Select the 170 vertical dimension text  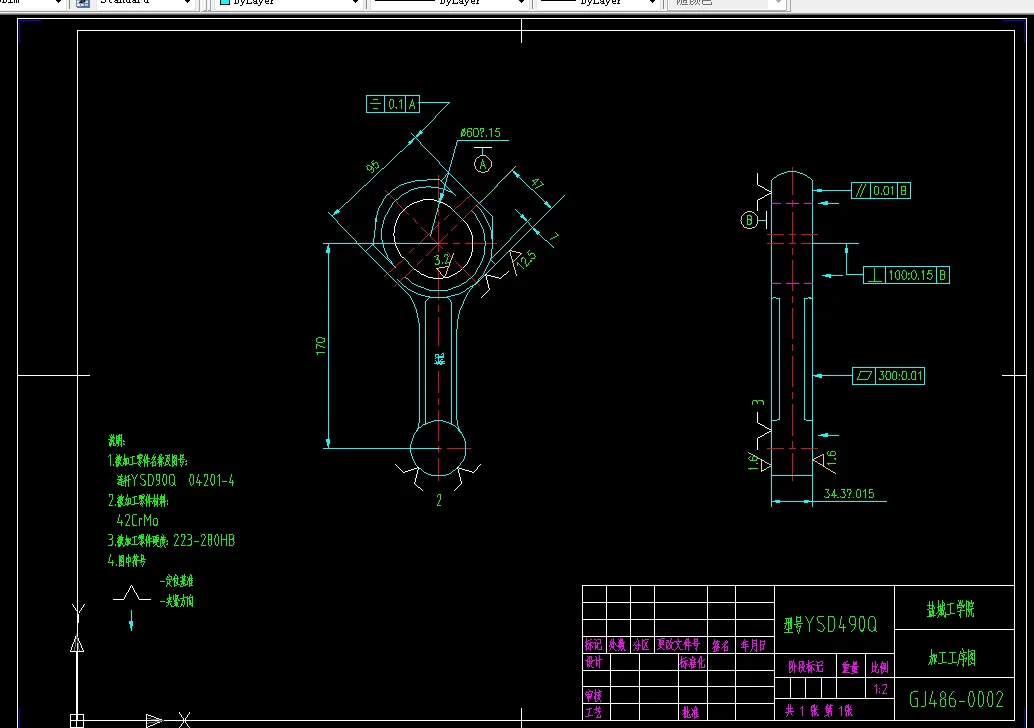tap(320, 346)
